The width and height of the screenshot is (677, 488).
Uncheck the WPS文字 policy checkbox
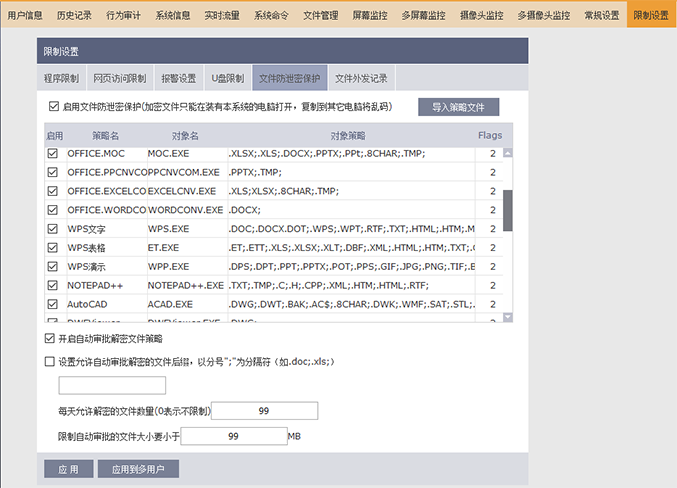[53, 229]
